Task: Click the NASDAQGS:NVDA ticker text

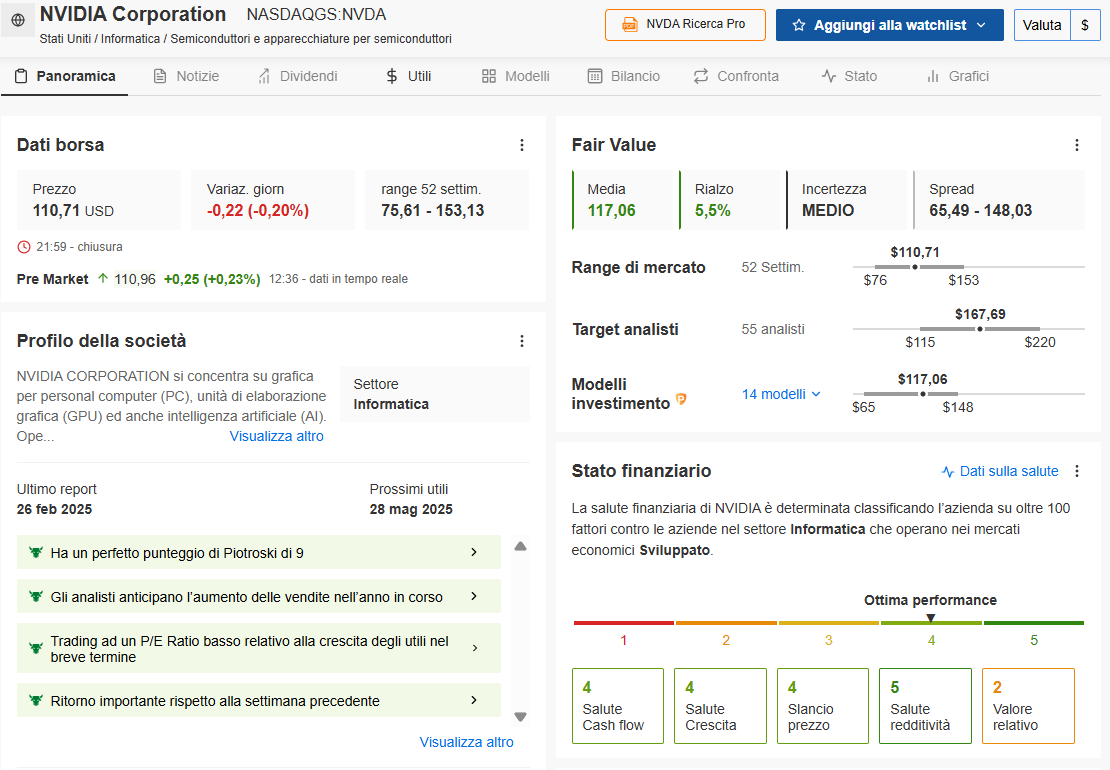Action: [316, 15]
